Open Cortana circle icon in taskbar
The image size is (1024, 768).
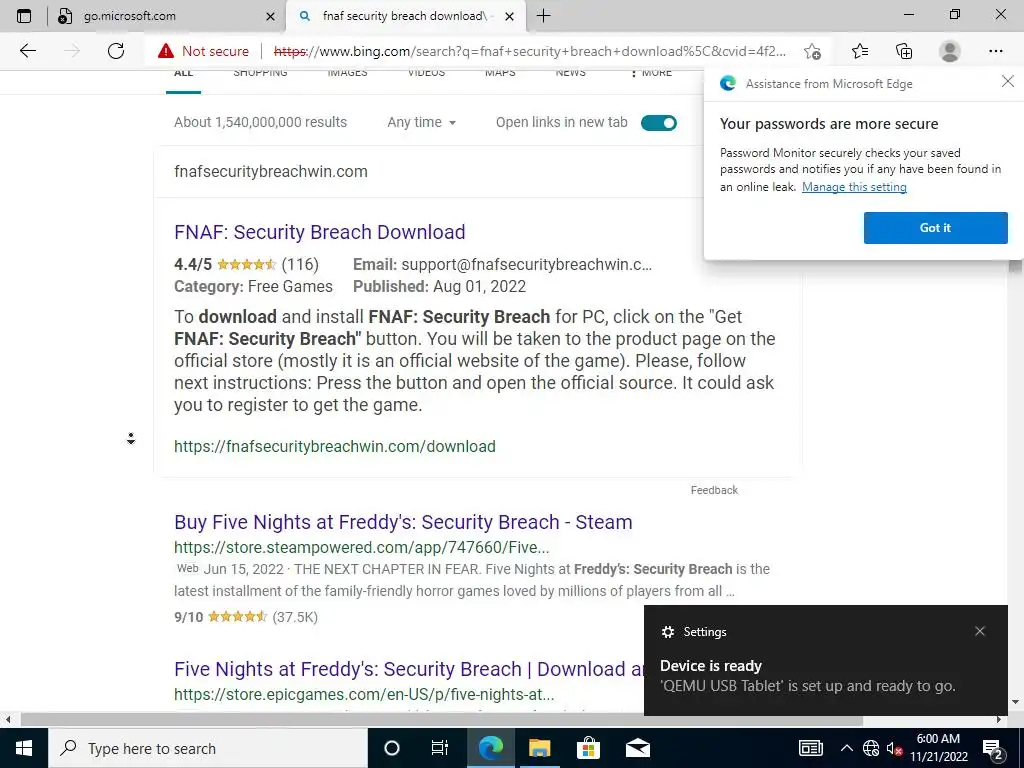click(x=391, y=748)
